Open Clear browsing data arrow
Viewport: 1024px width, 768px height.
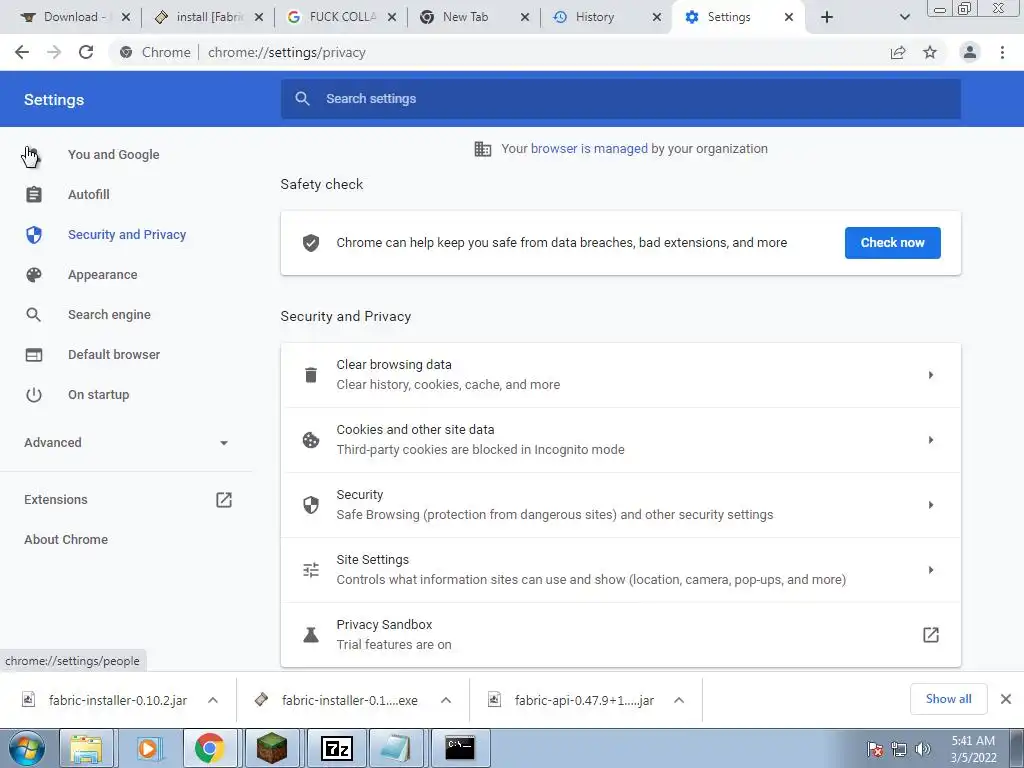[931, 375]
